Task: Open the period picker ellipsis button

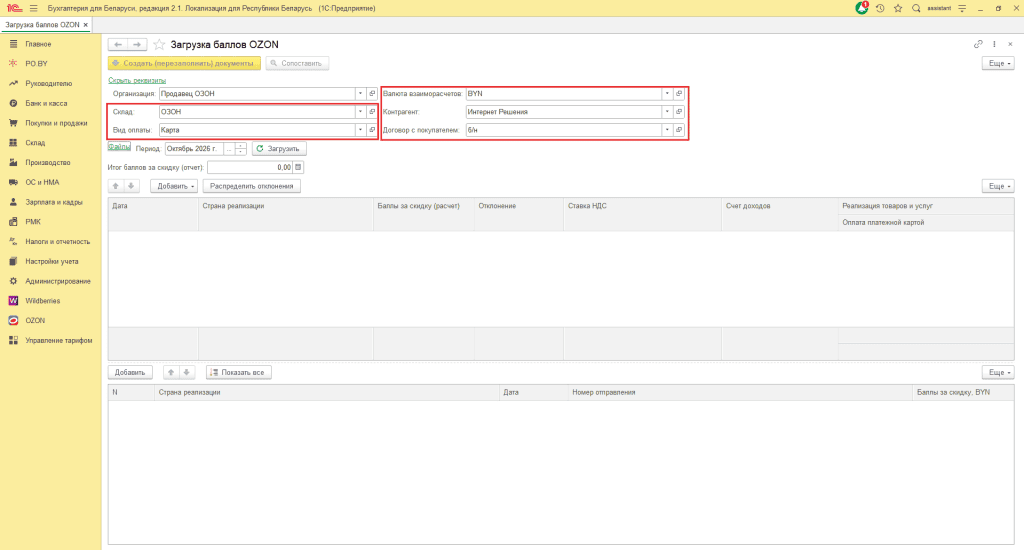Action: click(229, 149)
